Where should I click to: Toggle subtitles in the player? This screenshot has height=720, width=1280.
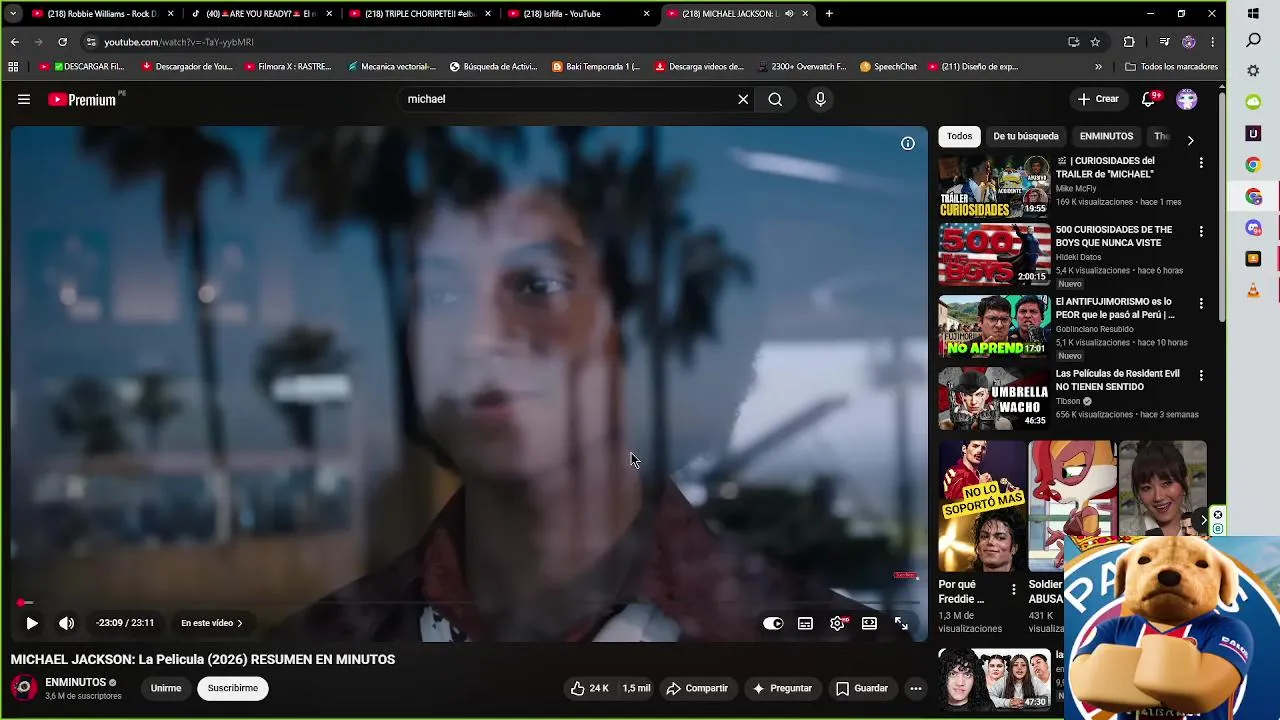[x=805, y=623]
